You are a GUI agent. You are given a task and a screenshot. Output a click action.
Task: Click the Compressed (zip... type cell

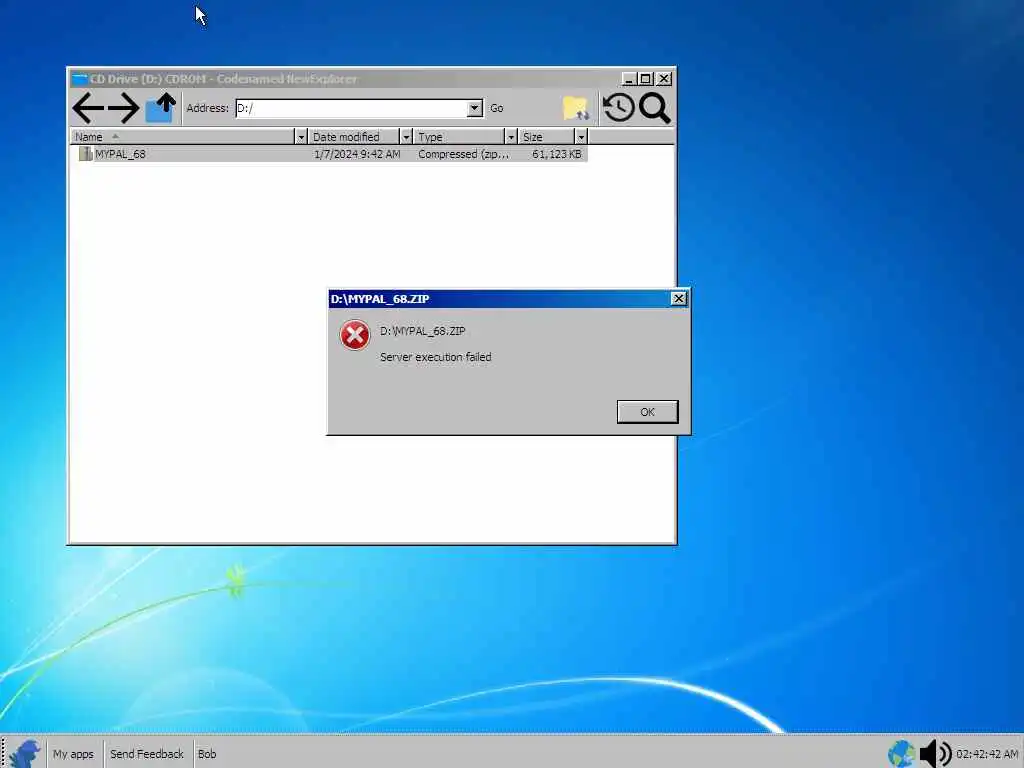coord(463,154)
